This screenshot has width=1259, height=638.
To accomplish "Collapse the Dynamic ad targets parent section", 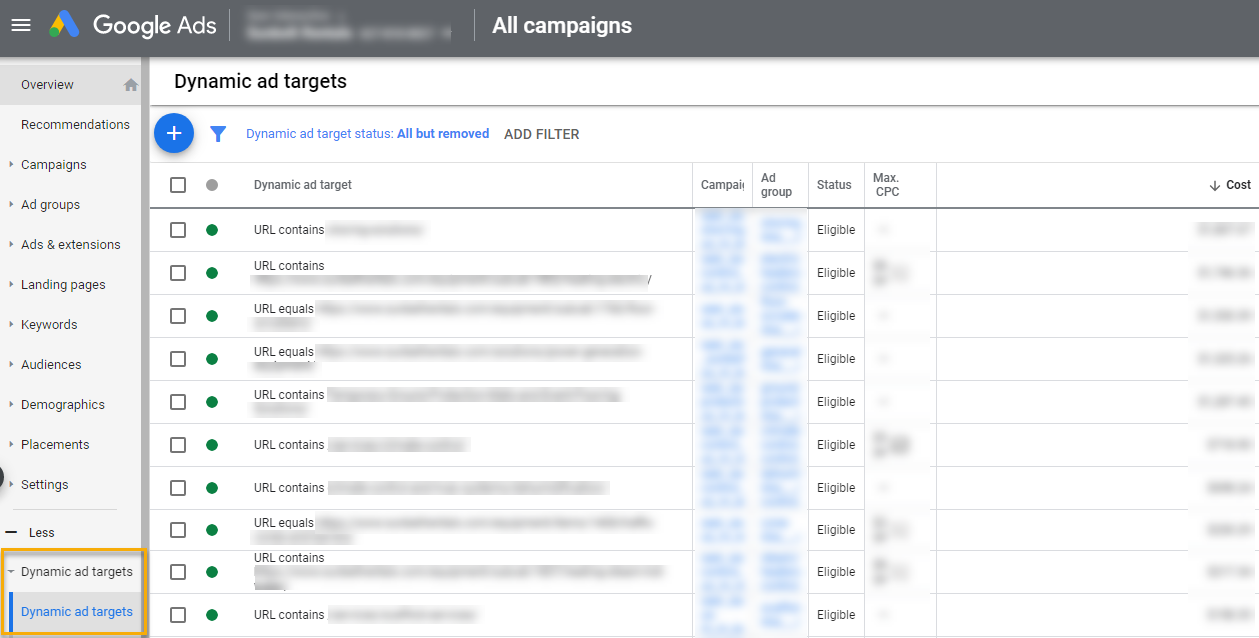I will (x=11, y=572).
